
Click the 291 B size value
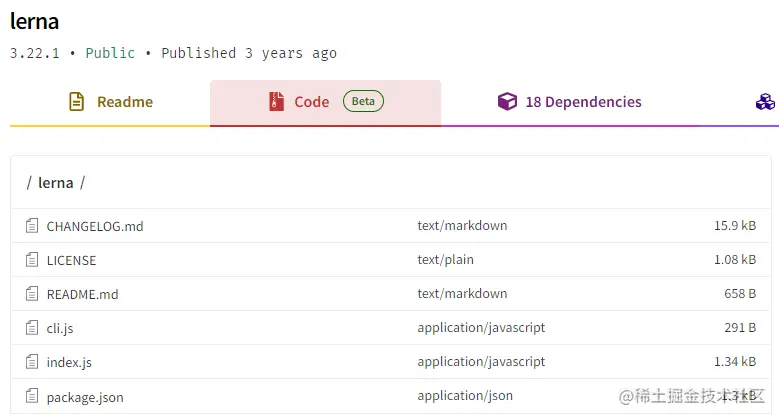(740, 328)
